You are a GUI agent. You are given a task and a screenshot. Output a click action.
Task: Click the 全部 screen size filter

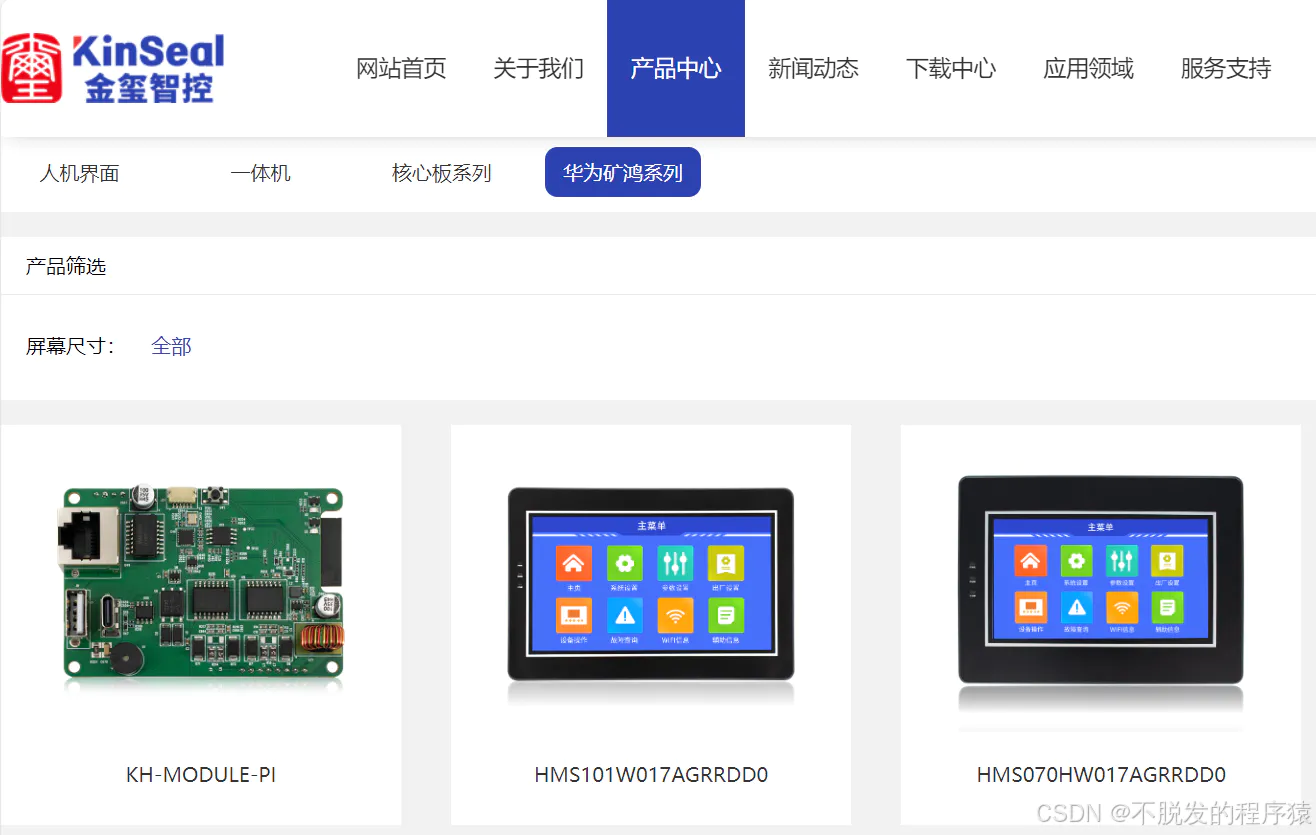pyautogui.click(x=171, y=346)
